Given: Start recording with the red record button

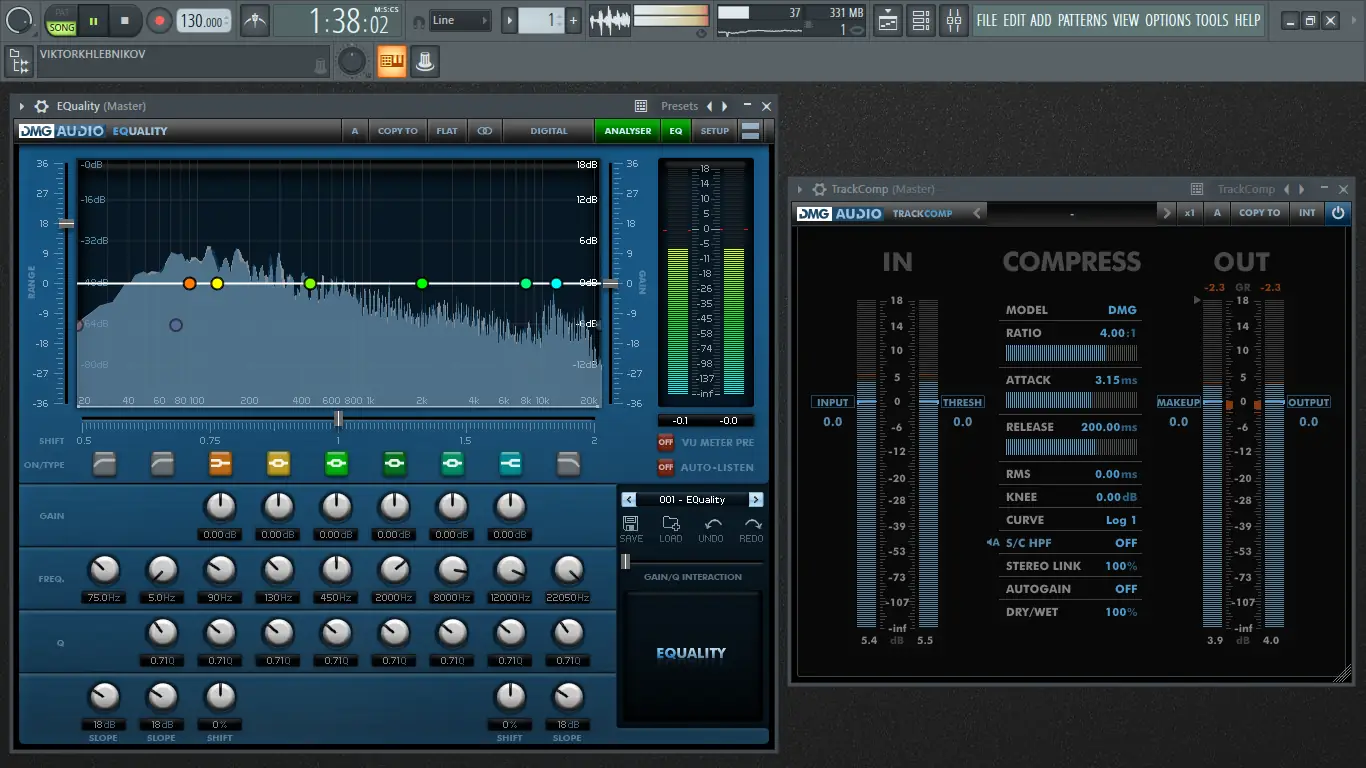Looking at the screenshot, I should [x=159, y=20].
